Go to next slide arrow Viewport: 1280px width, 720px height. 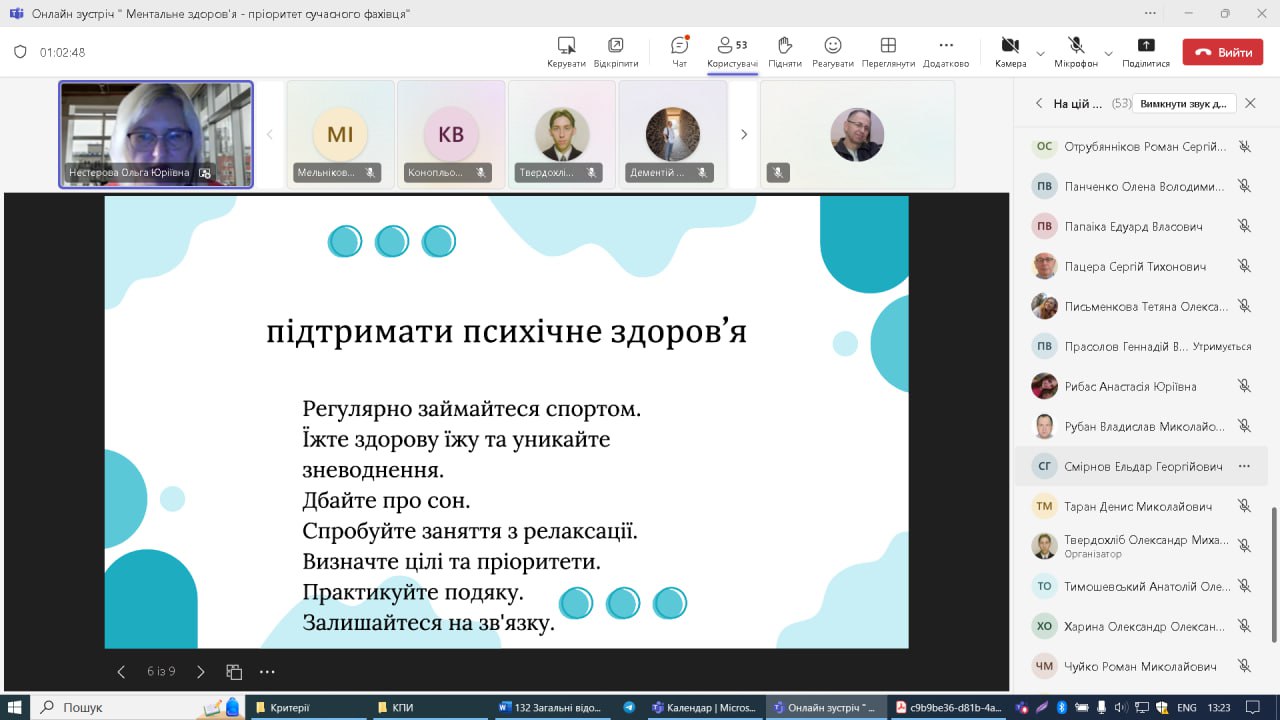click(x=200, y=672)
